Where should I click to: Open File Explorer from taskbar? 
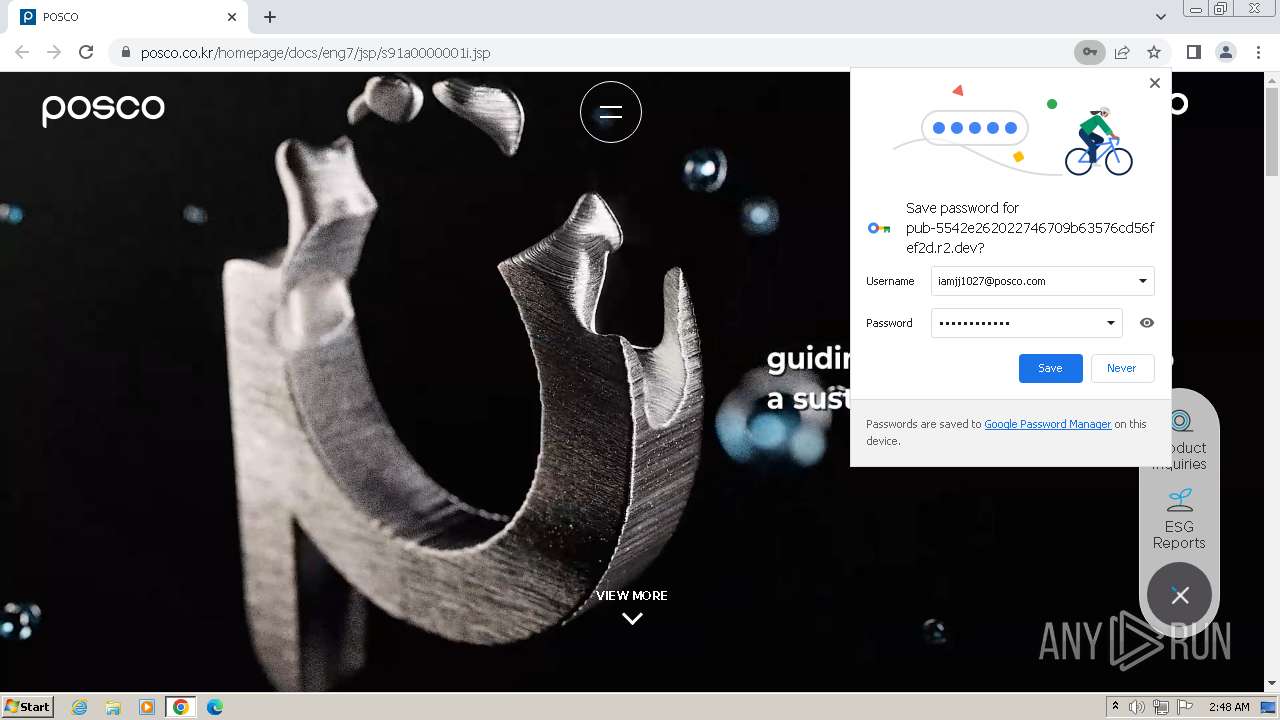(x=113, y=707)
